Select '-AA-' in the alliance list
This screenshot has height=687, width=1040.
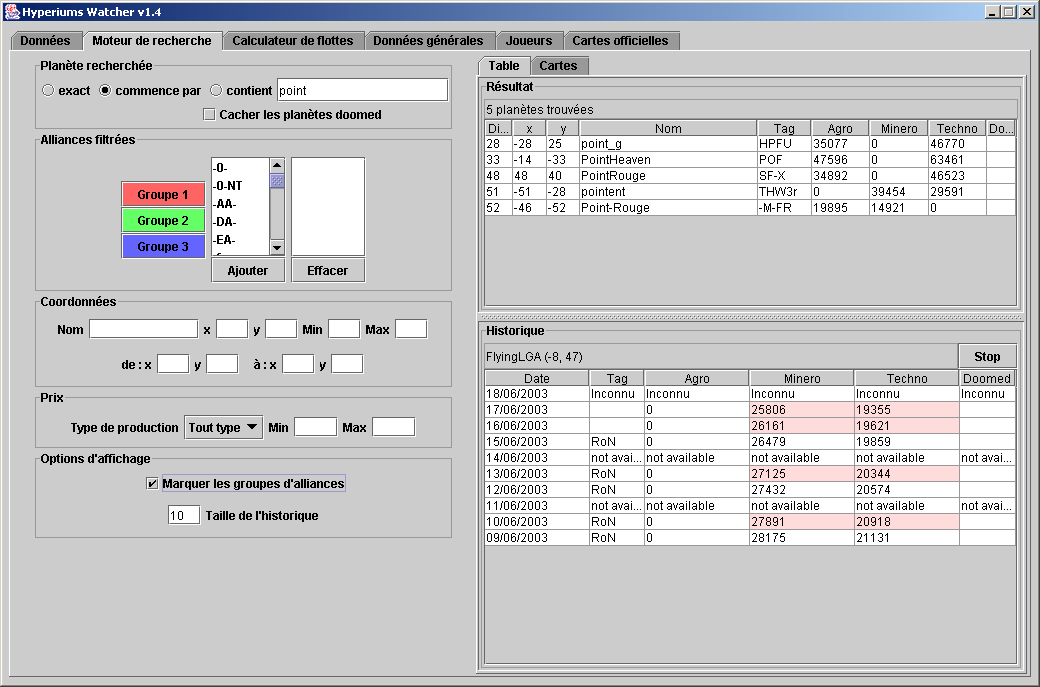click(240, 204)
